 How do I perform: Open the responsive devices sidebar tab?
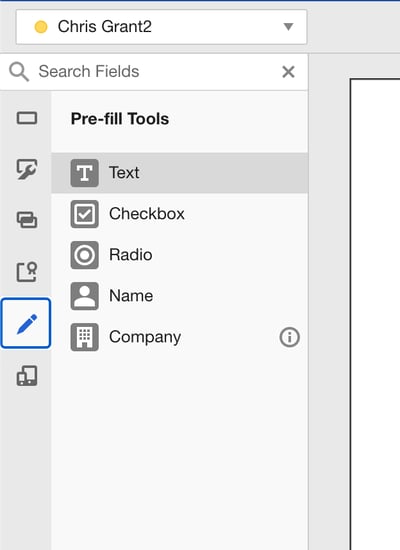point(27,376)
